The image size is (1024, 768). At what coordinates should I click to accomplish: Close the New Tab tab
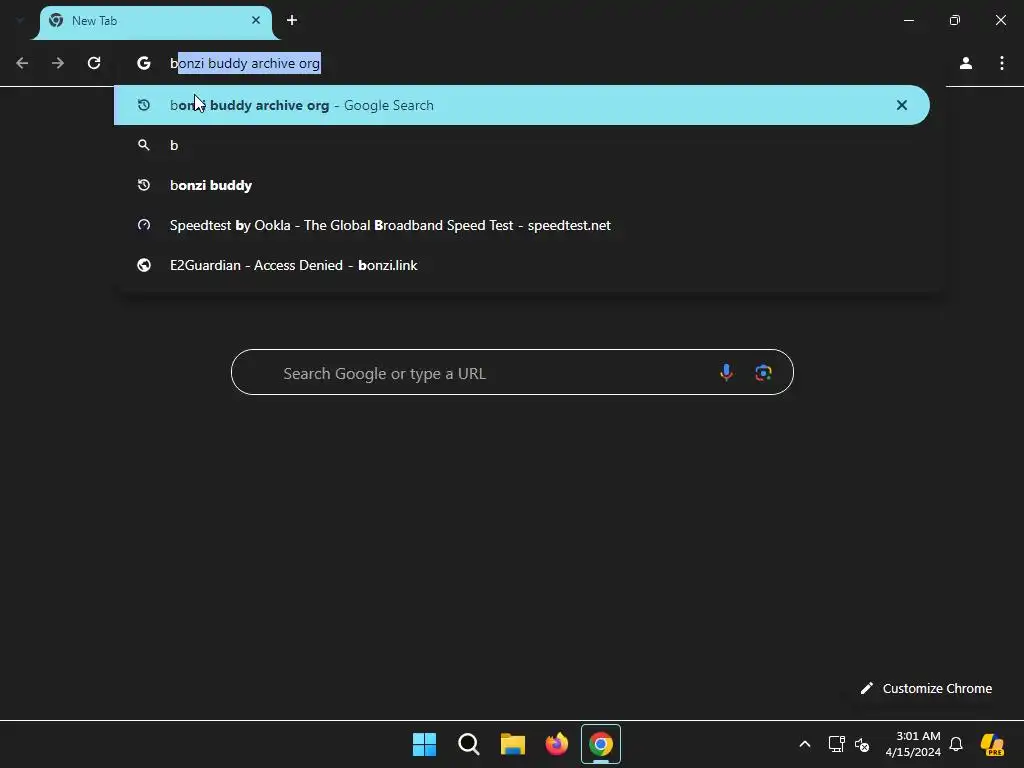[x=256, y=20]
